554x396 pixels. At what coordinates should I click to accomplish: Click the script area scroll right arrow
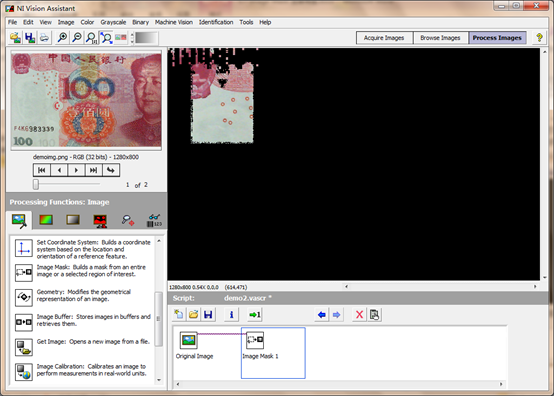[501, 384]
